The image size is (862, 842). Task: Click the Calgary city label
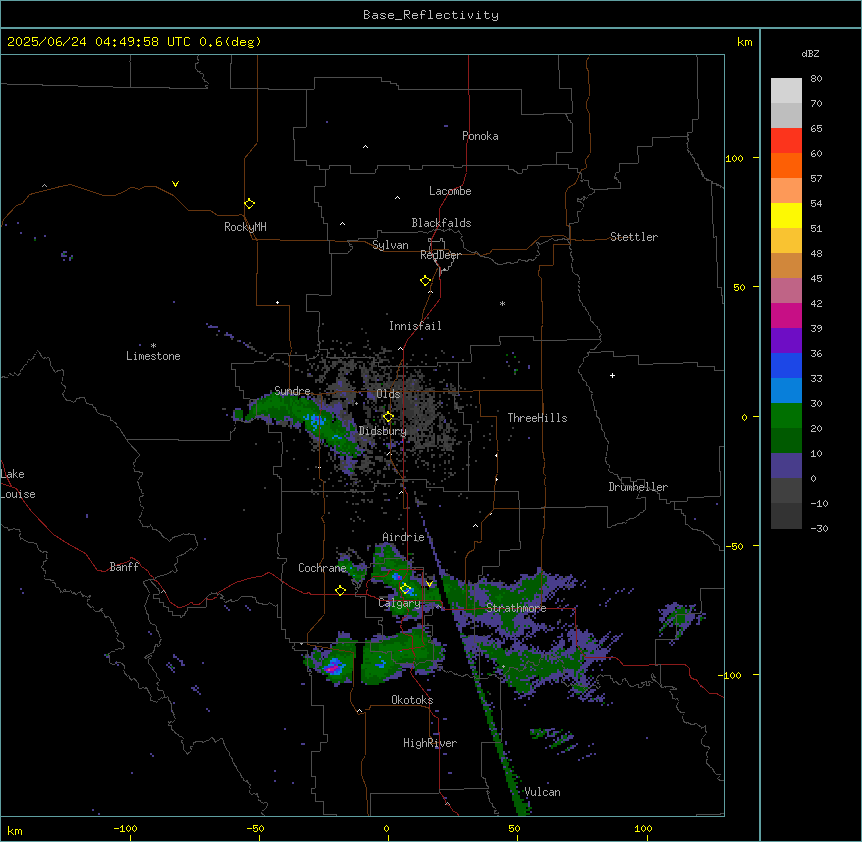400,603
